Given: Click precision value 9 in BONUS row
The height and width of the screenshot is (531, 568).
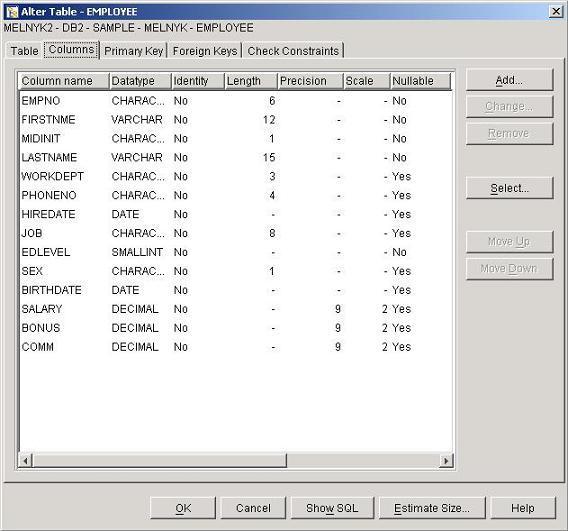Looking at the screenshot, I should click(338, 328).
